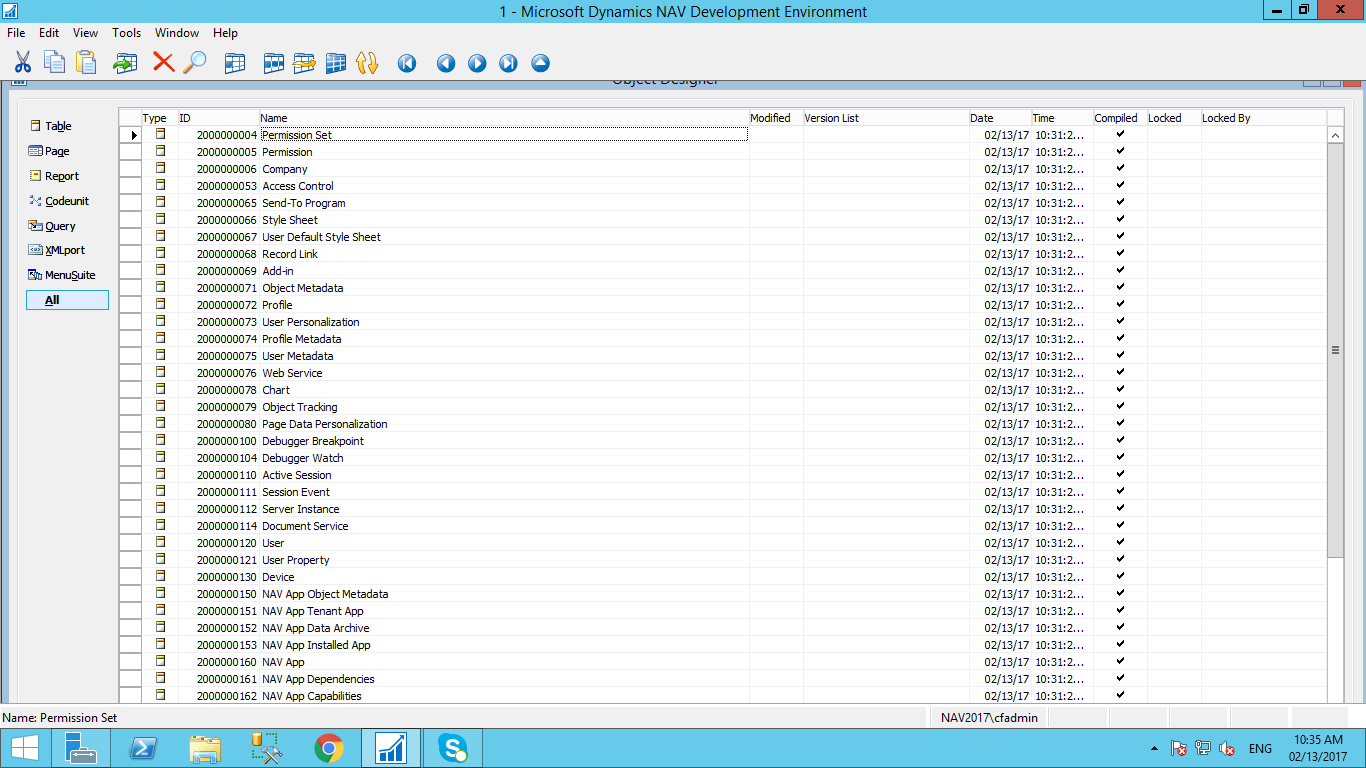
Task: Click the ENG language indicator in tray
Action: pos(1260,748)
